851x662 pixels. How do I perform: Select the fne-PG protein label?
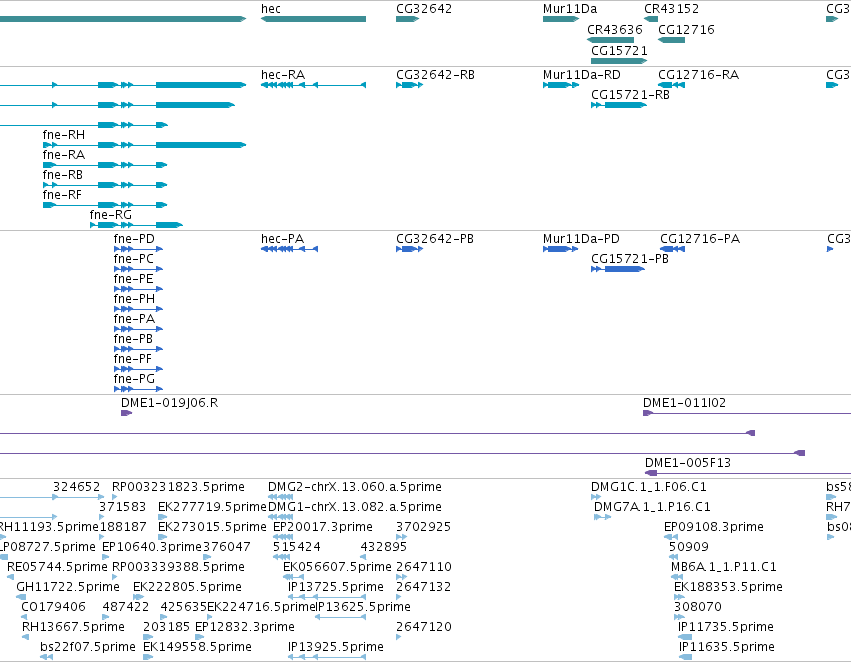pos(134,379)
